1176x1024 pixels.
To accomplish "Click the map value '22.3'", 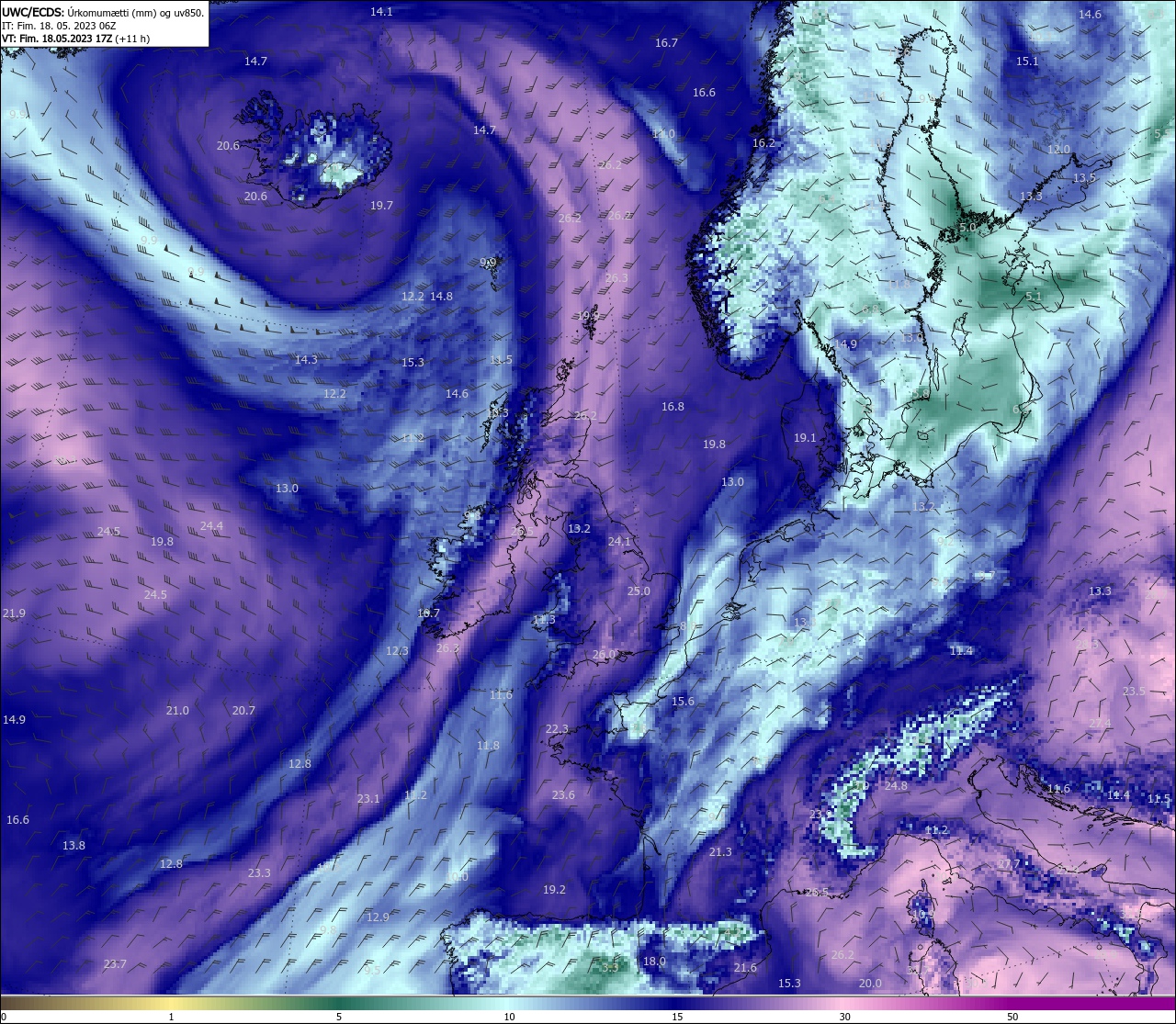I will pyautogui.click(x=557, y=729).
